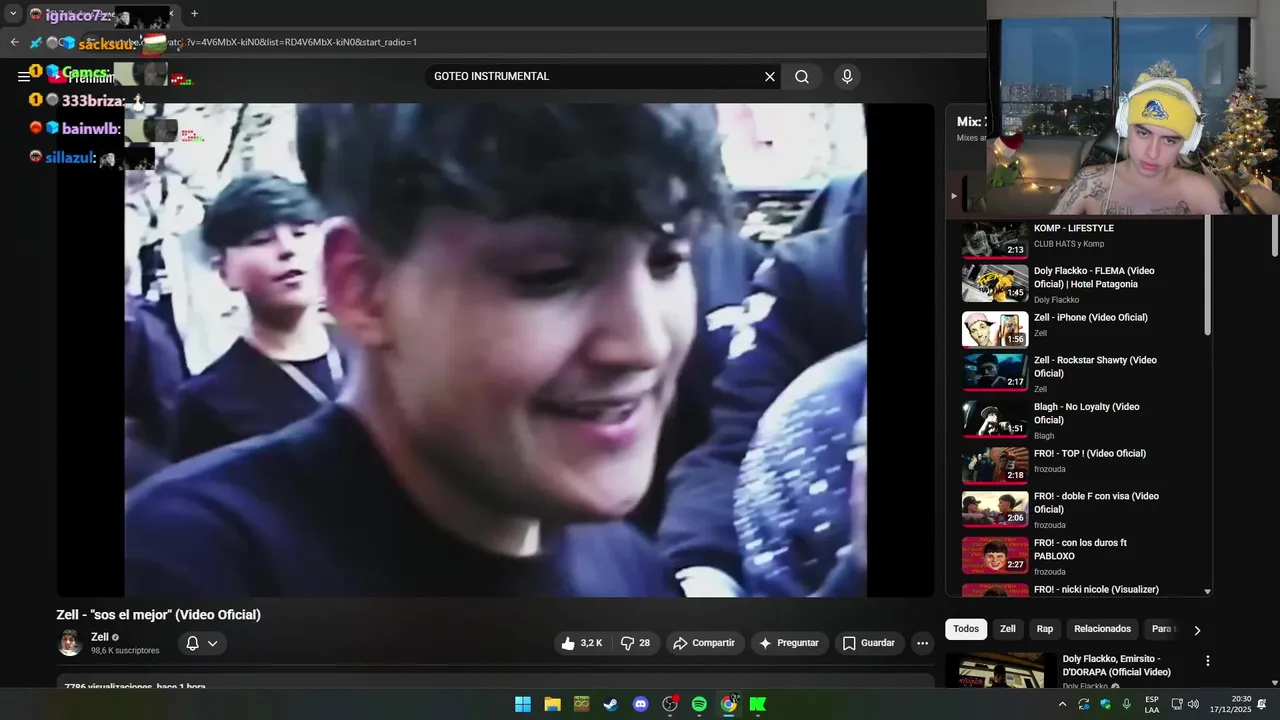Show hidden system tray icons
1280x720 pixels.
[1062, 704]
